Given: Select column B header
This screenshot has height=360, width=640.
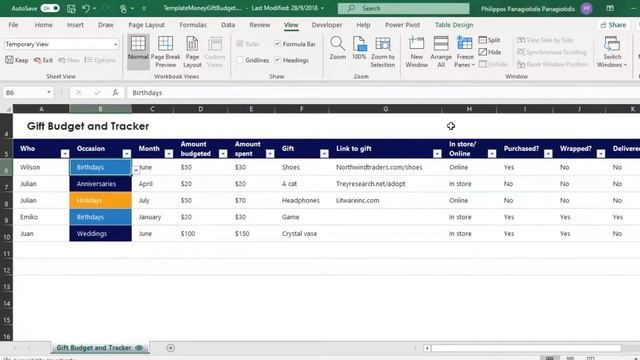Looking at the screenshot, I should 100,109.
